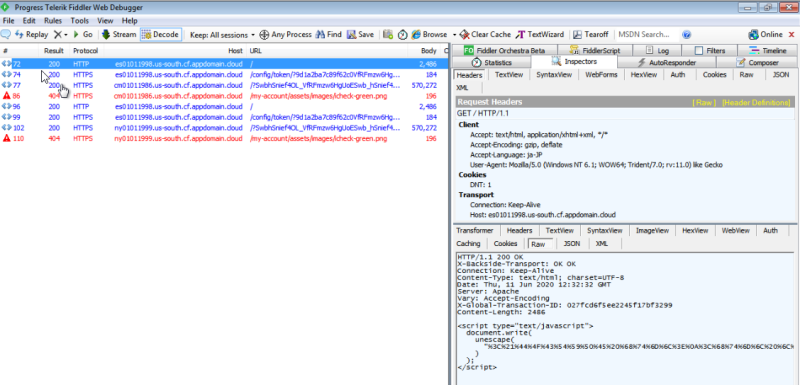Select 404 session 86 warning icon

7,96
